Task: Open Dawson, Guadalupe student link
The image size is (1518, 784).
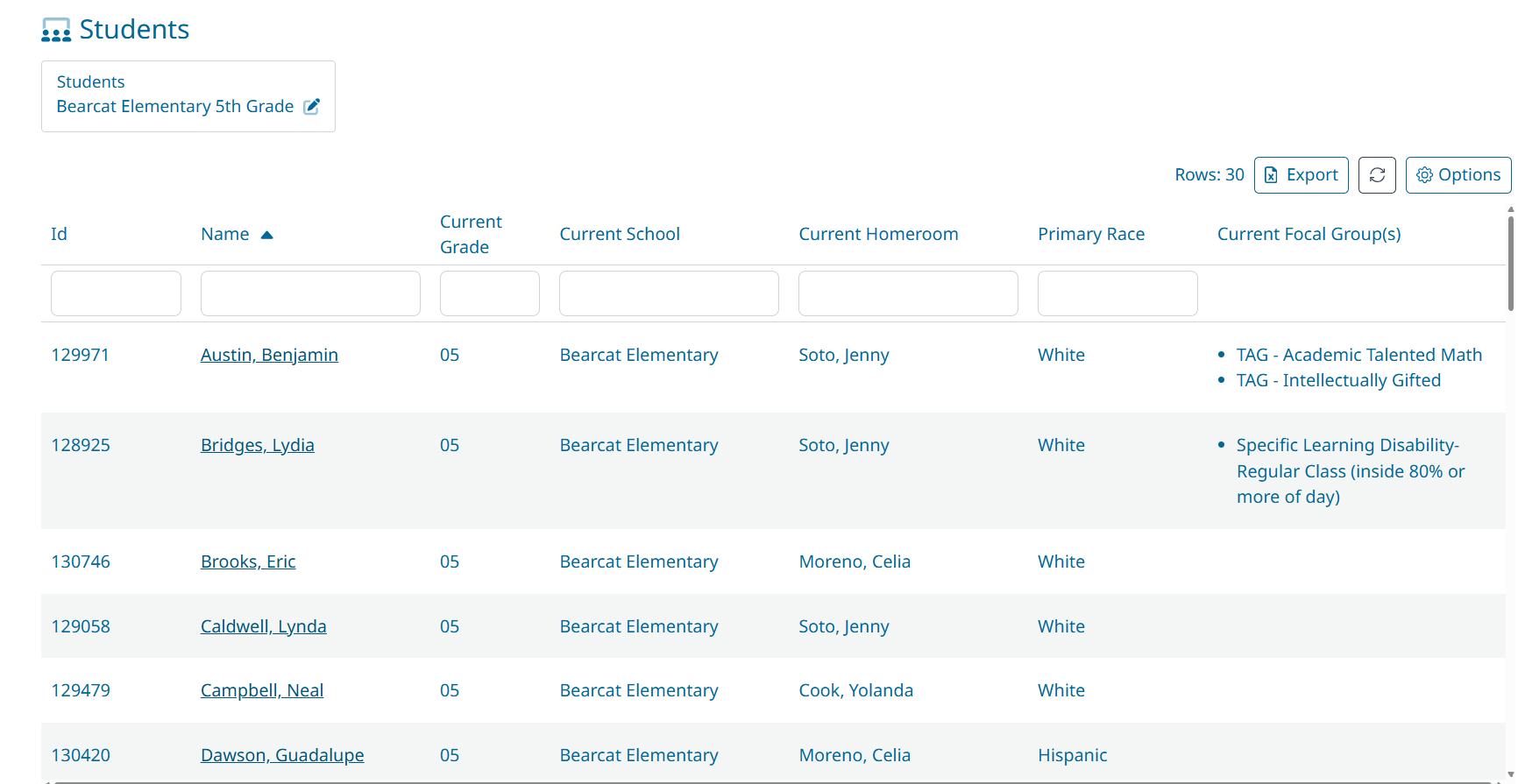Action: (x=281, y=755)
